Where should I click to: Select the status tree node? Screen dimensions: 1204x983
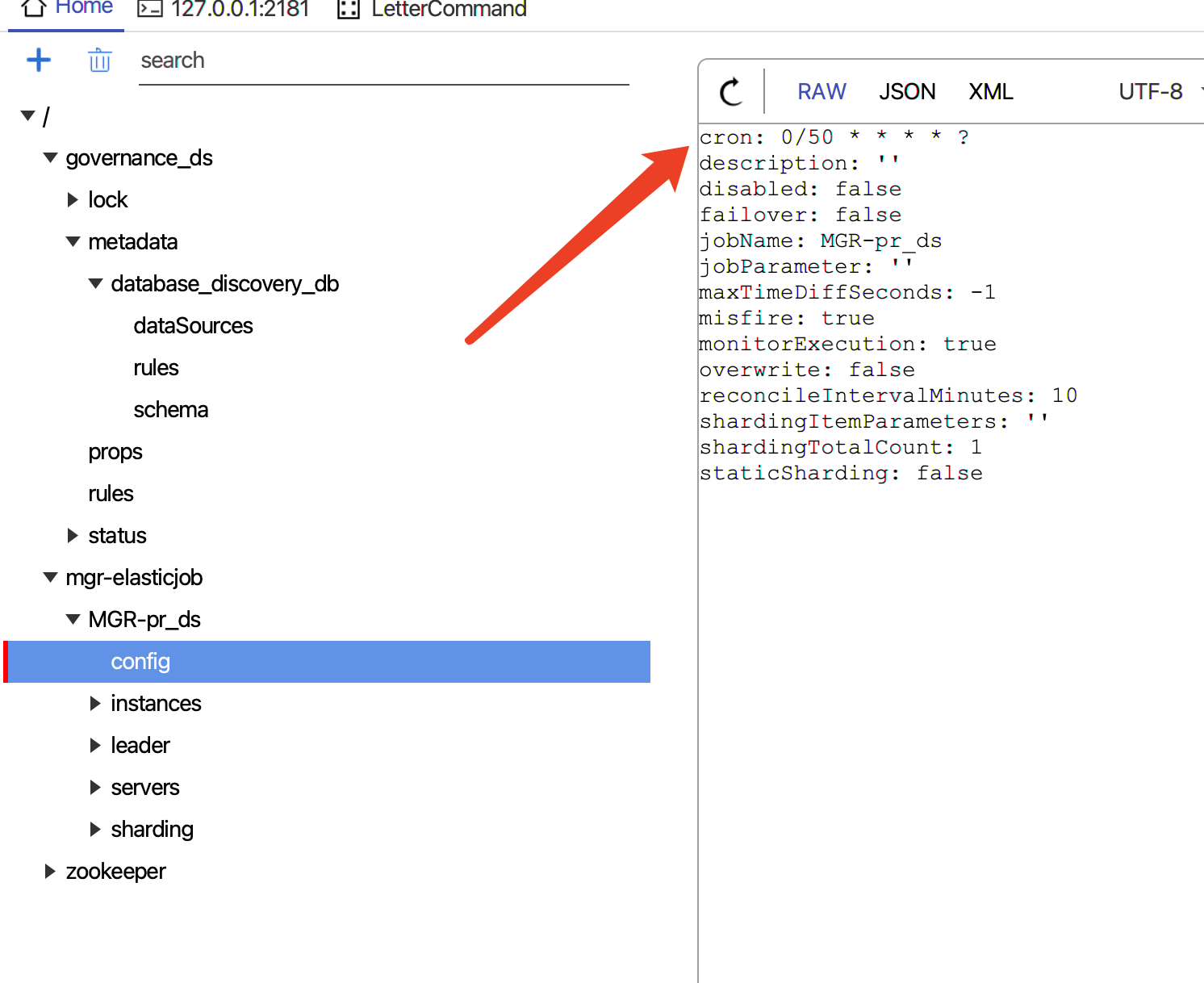pos(117,535)
